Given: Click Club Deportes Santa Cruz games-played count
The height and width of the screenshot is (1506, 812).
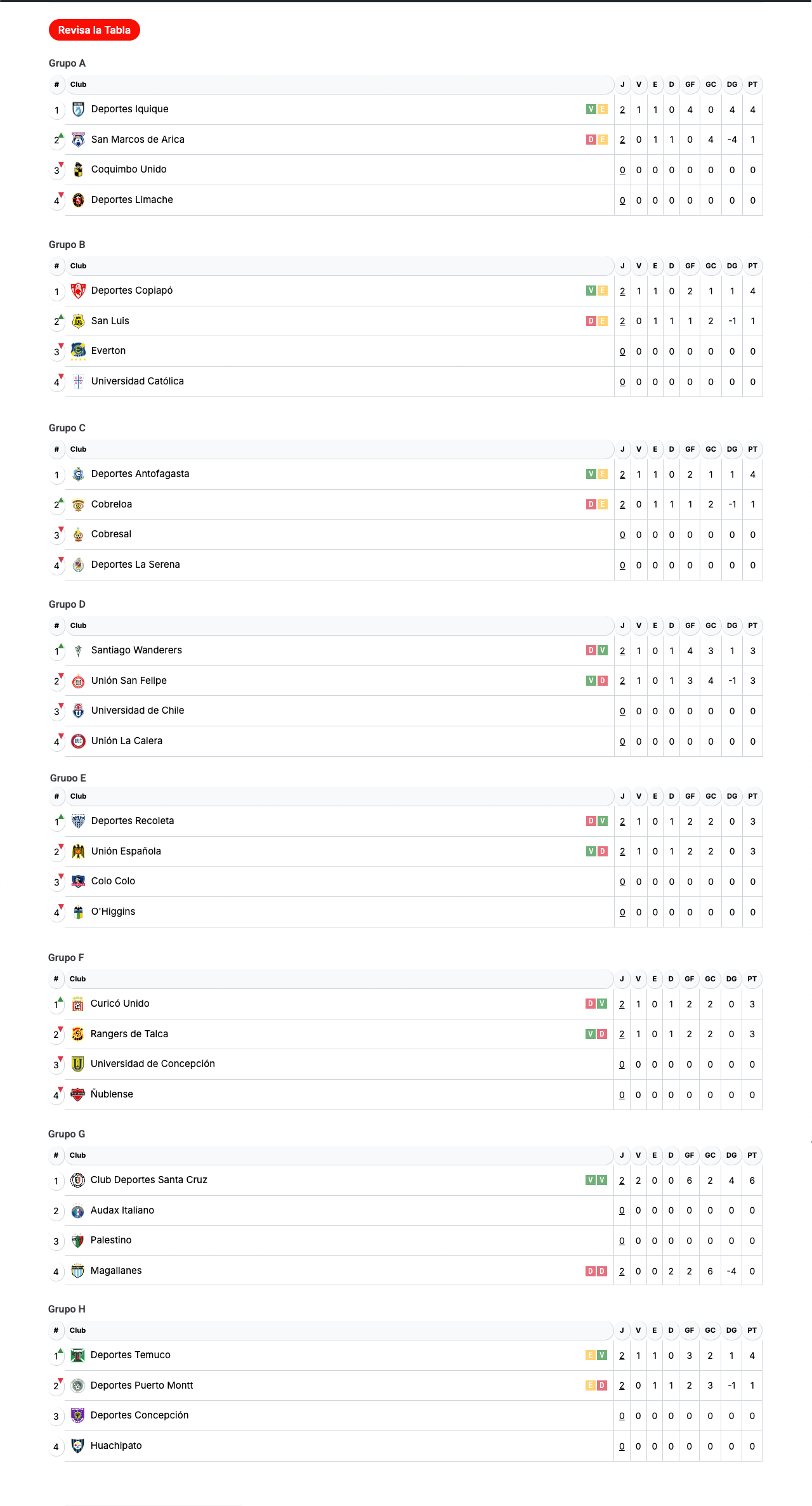Looking at the screenshot, I should click(x=622, y=1181).
